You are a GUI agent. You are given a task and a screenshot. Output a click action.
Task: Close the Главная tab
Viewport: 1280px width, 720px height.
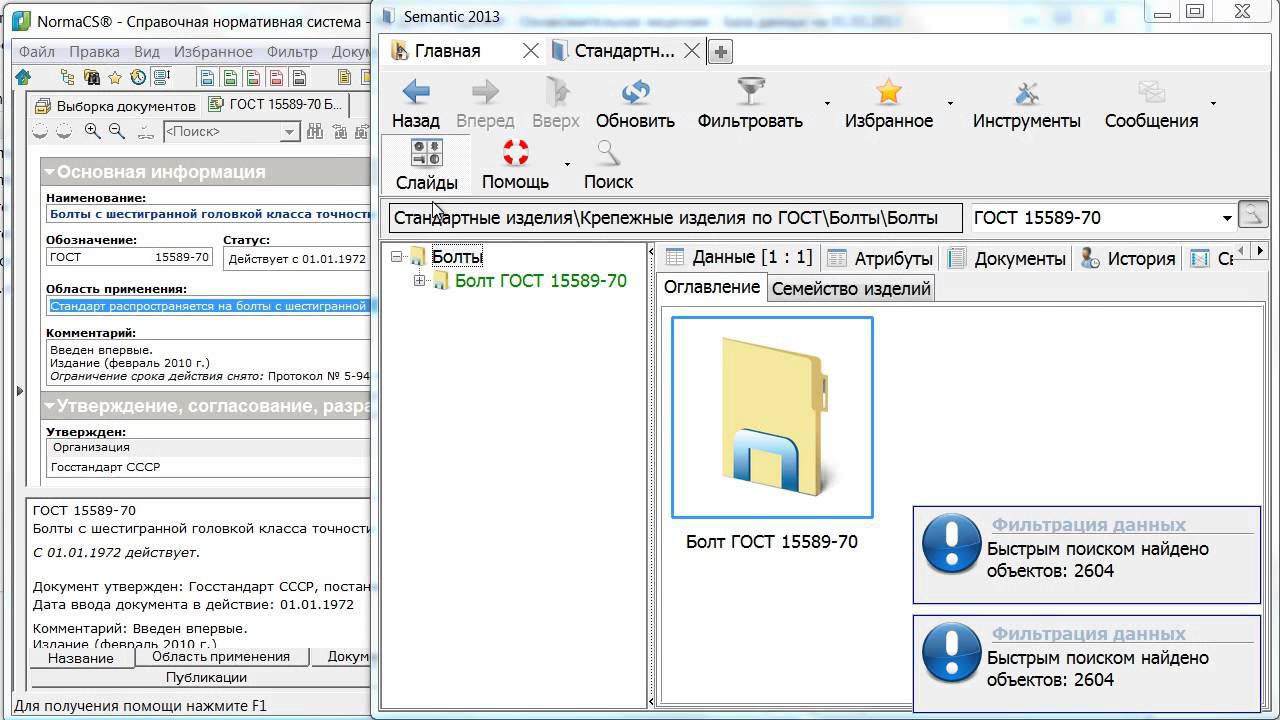[x=531, y=51]
